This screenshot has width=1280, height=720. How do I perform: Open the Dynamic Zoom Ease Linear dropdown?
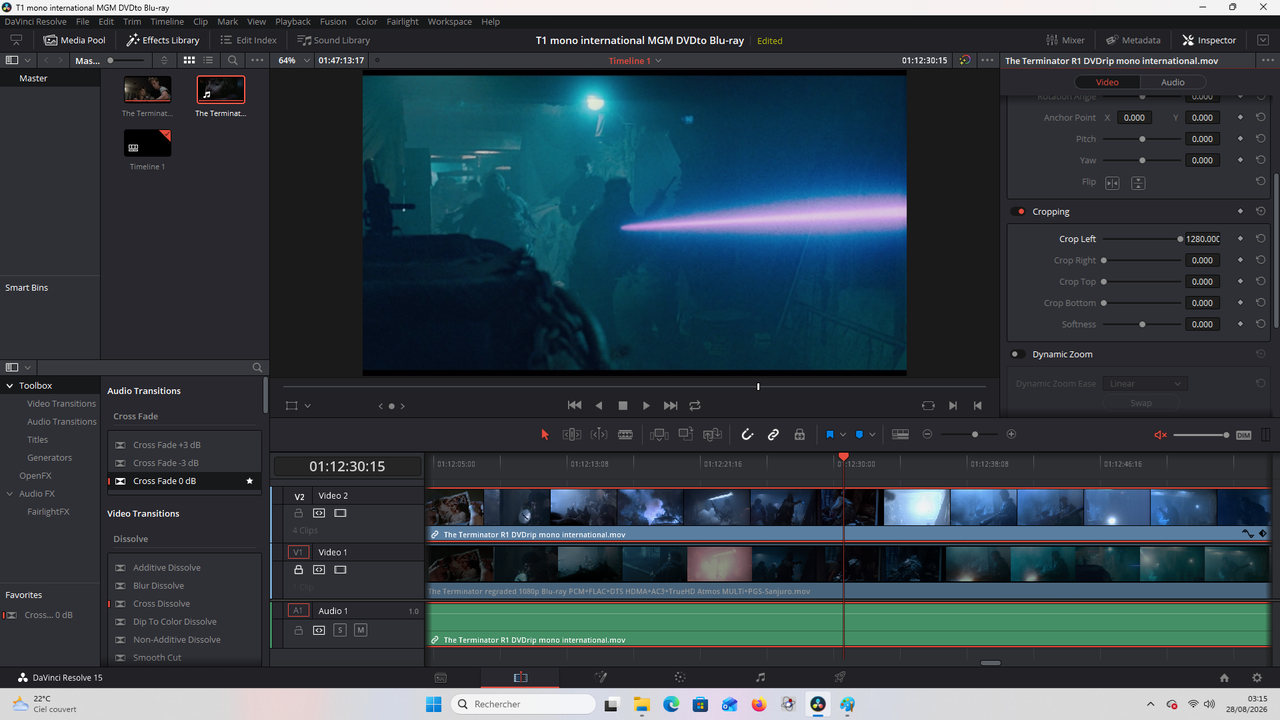pos(1144,384)
